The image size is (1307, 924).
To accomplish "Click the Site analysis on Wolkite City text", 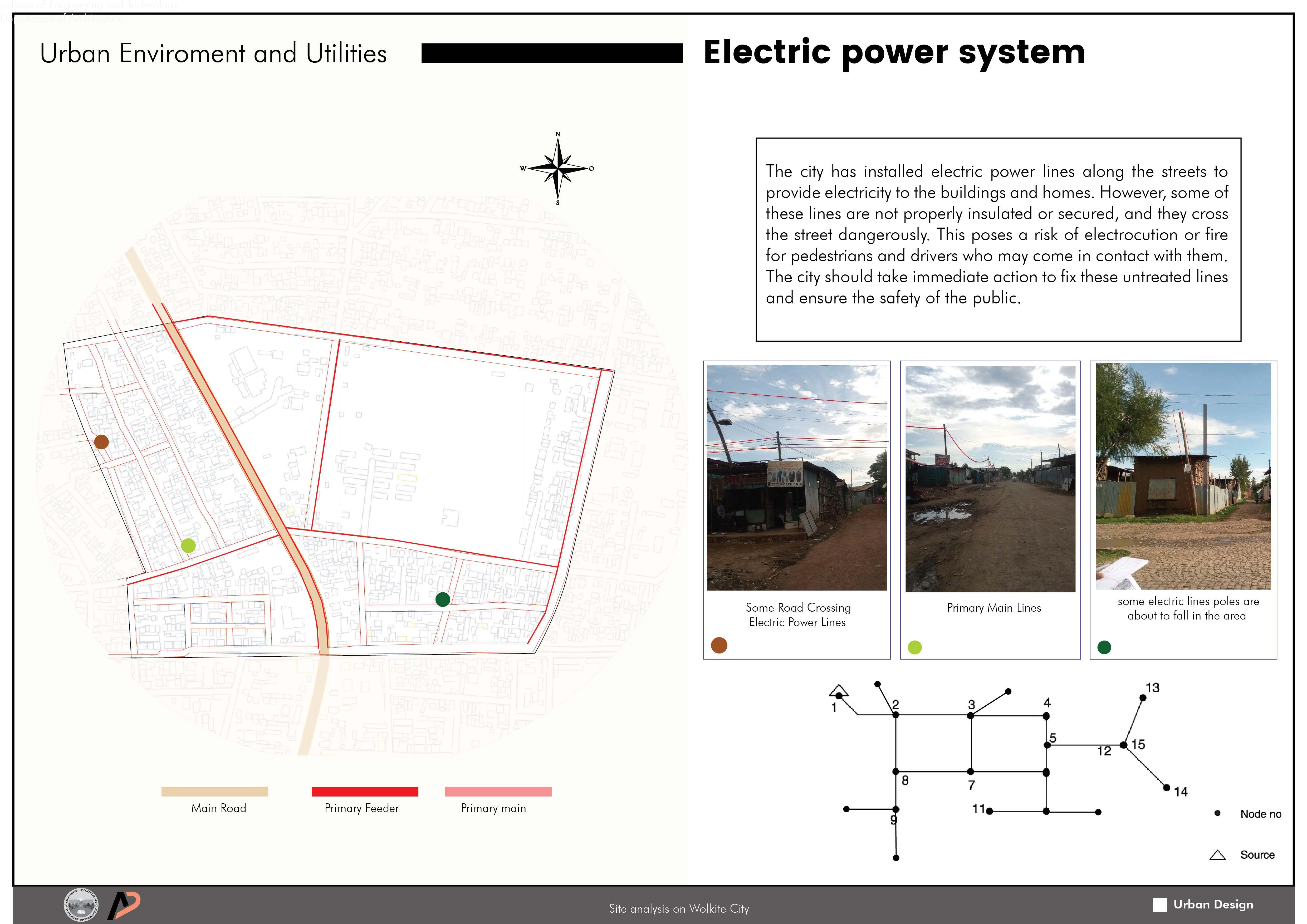I will [x=679, y=909].
